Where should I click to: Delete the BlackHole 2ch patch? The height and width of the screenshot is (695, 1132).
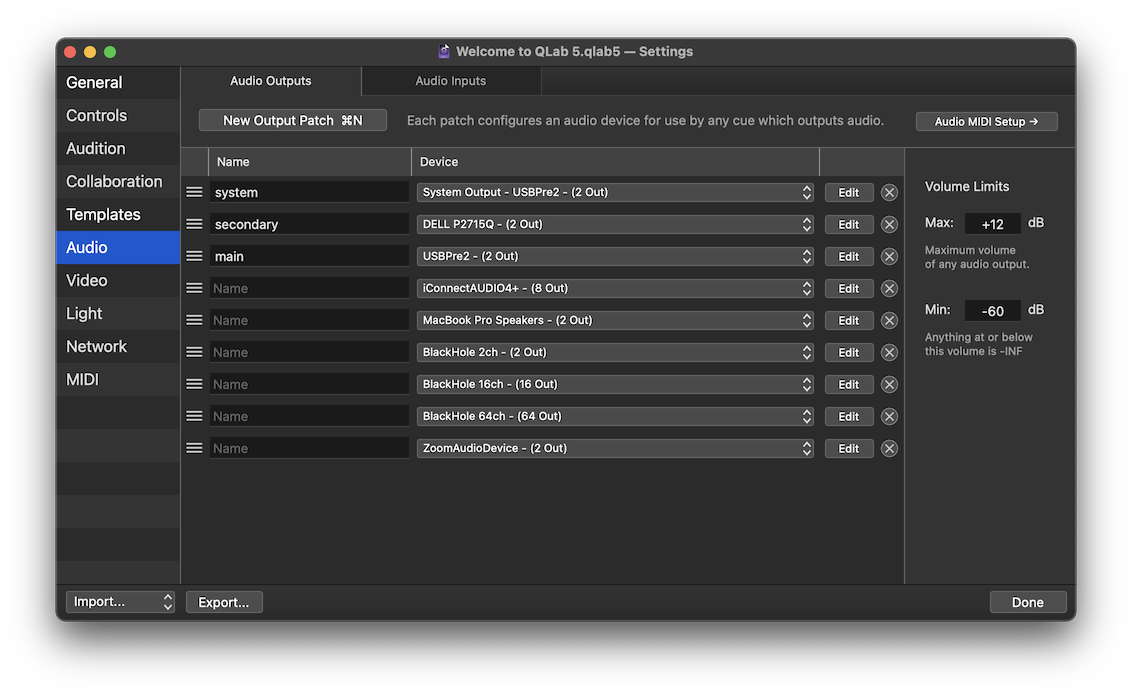(889, 352)
